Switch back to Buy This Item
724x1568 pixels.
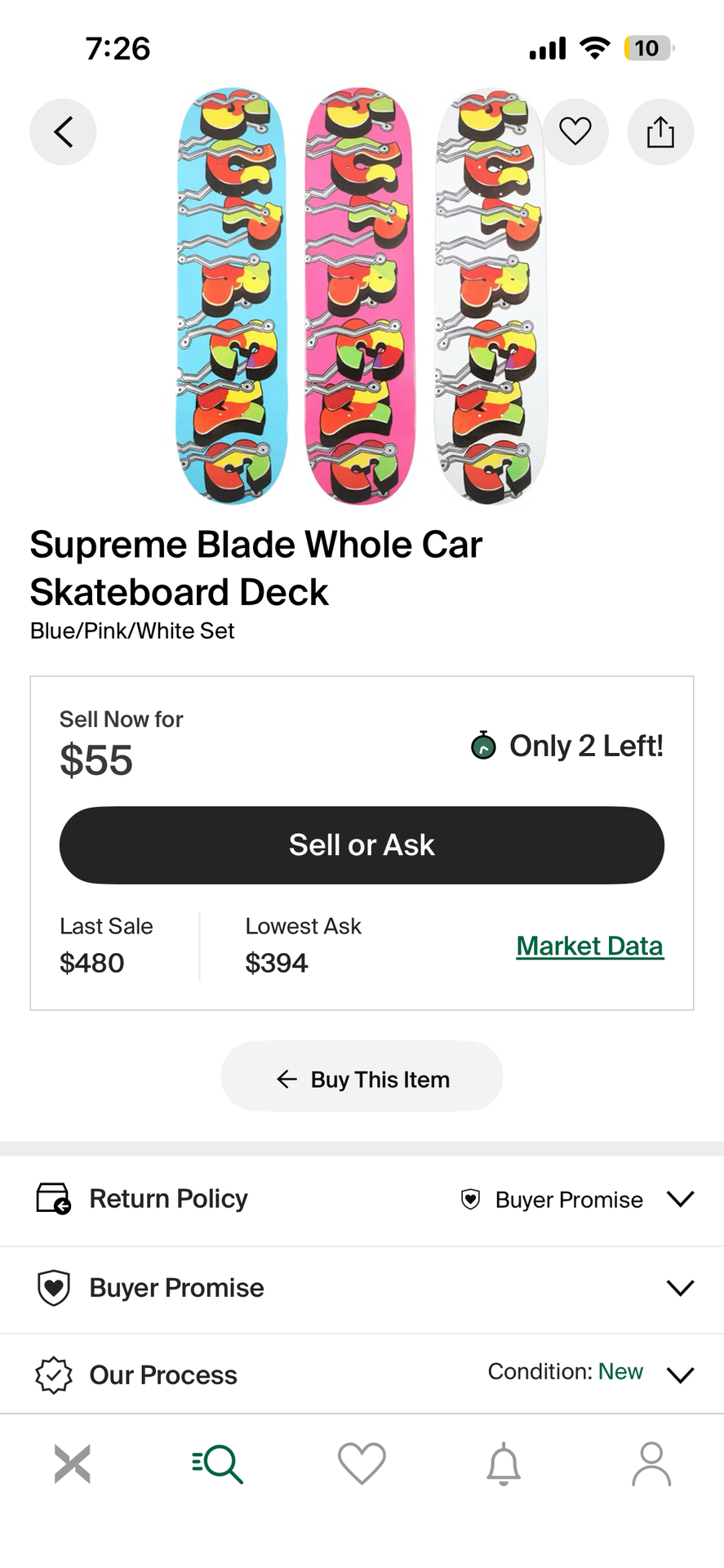[362, 1079]
